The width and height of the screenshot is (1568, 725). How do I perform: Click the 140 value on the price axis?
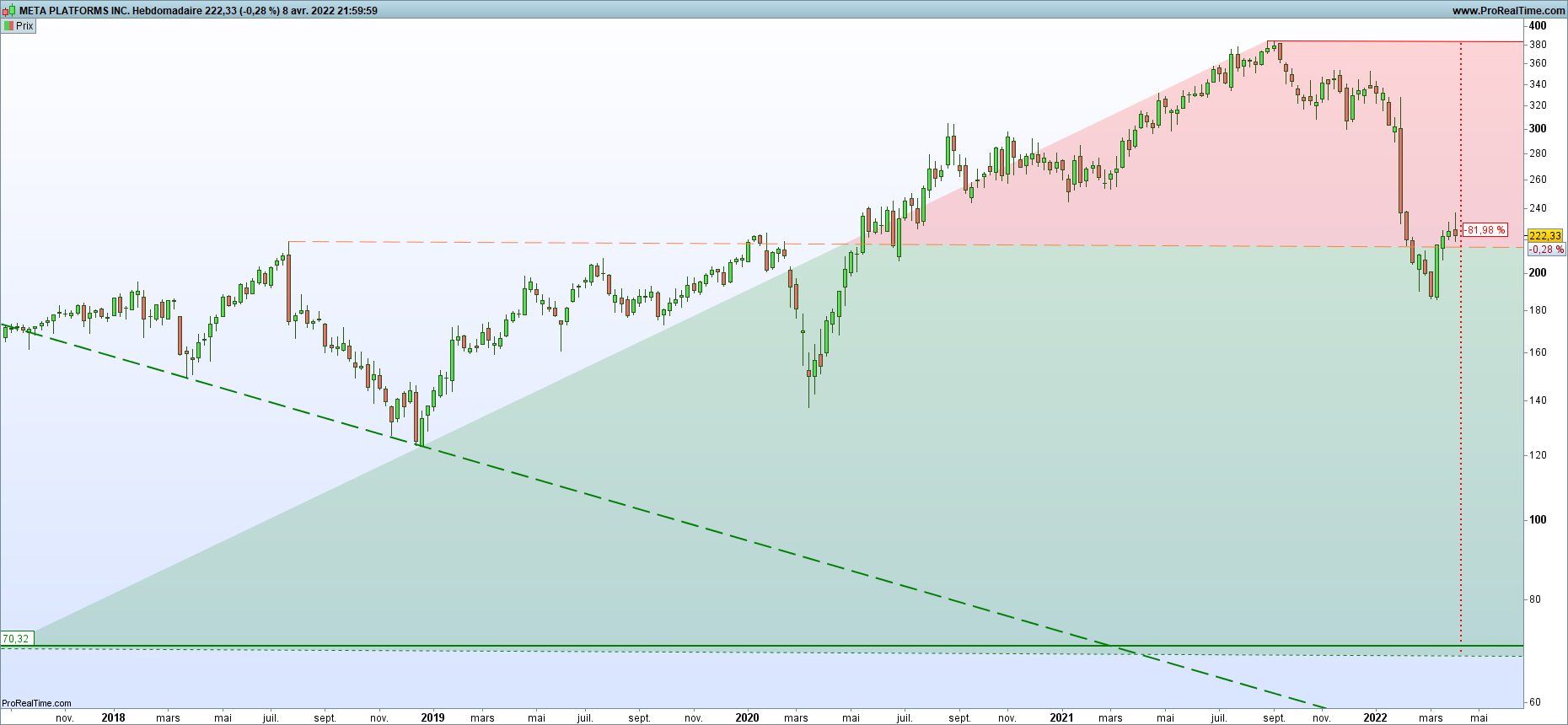point(1538,400)
